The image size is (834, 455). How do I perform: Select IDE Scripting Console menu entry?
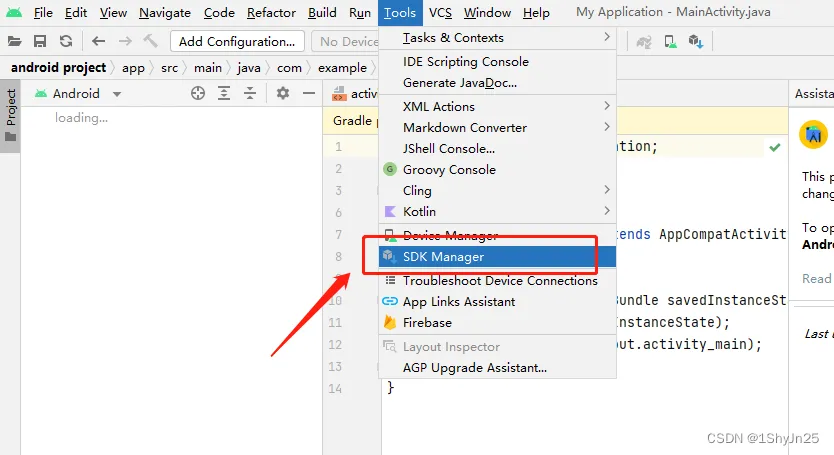497,62
